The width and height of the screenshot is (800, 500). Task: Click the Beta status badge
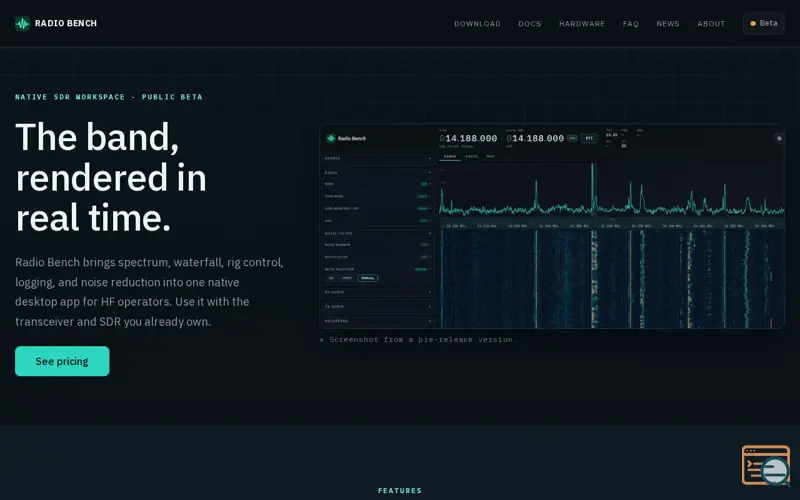764,23
